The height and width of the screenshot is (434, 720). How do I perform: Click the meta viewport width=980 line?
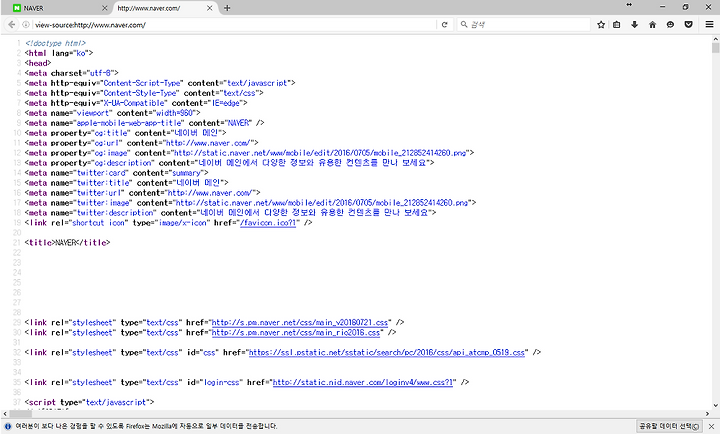point(112,113)
